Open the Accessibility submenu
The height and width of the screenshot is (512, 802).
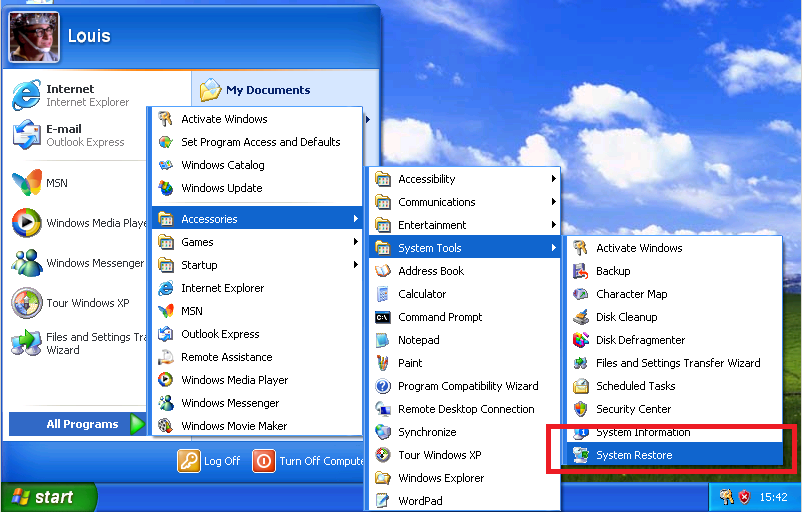465,179
